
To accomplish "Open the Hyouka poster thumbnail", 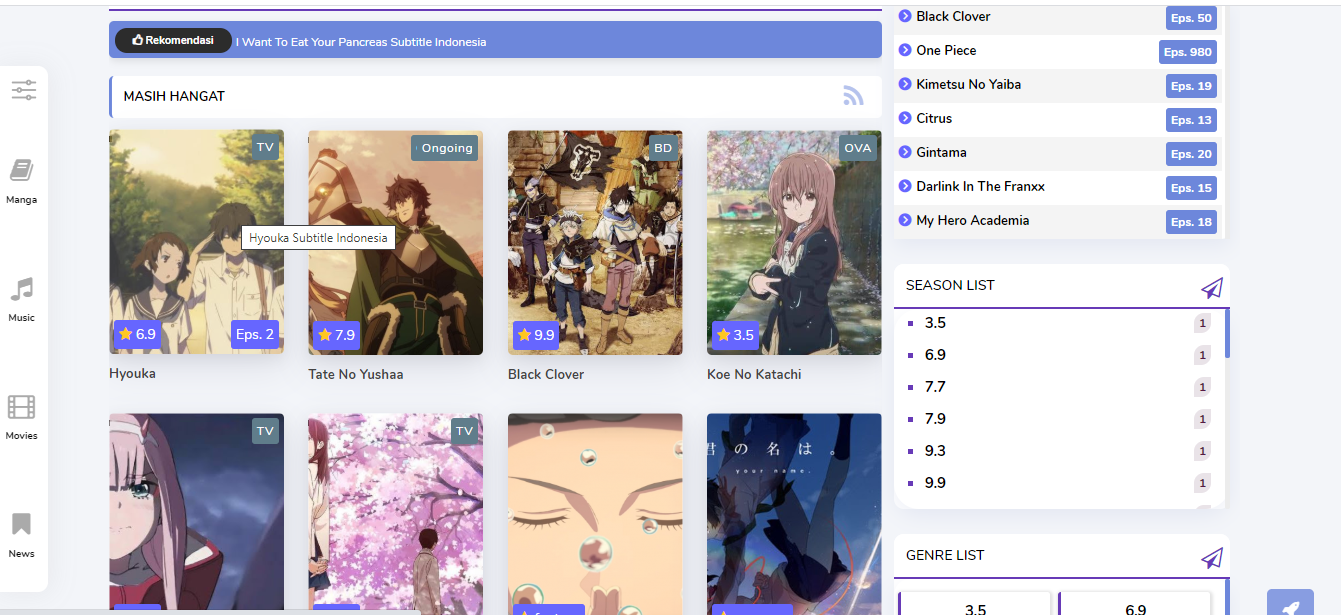I will pyautogui.click(x=196, y=242).
